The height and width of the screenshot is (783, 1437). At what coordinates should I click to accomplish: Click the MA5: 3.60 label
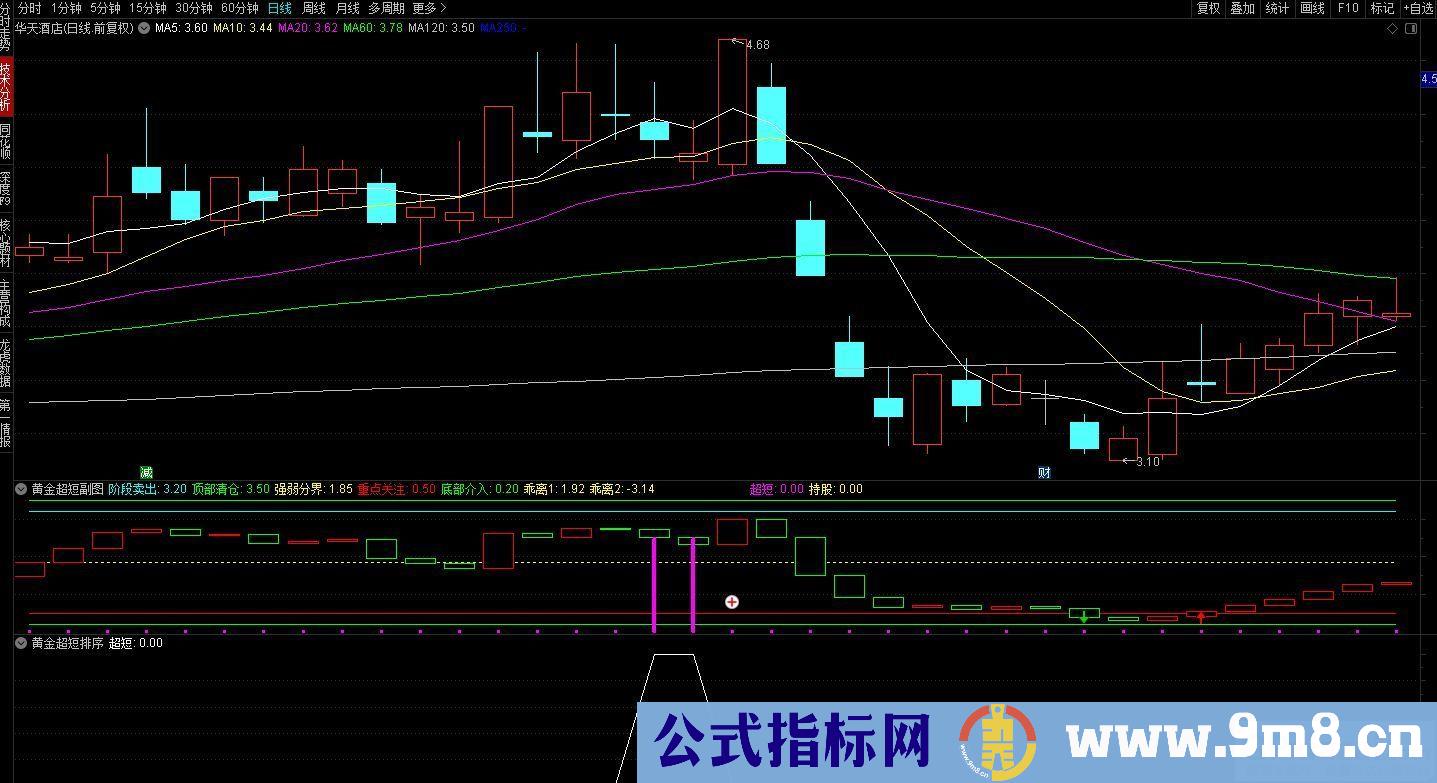click(181, 28)
